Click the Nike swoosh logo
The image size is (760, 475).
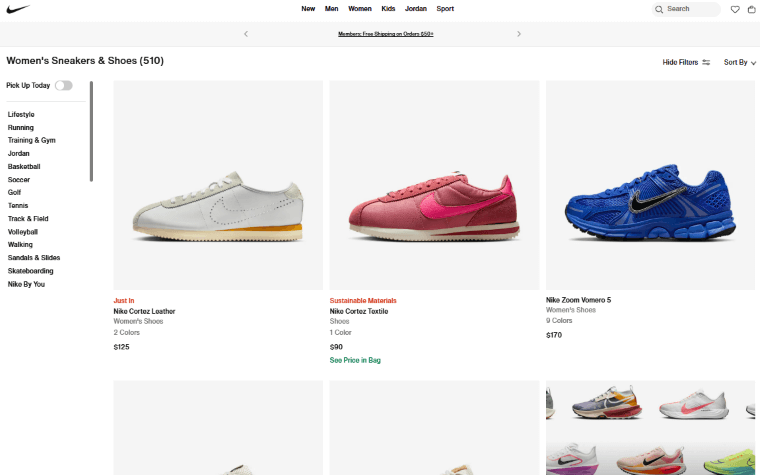tap(18, 9)
